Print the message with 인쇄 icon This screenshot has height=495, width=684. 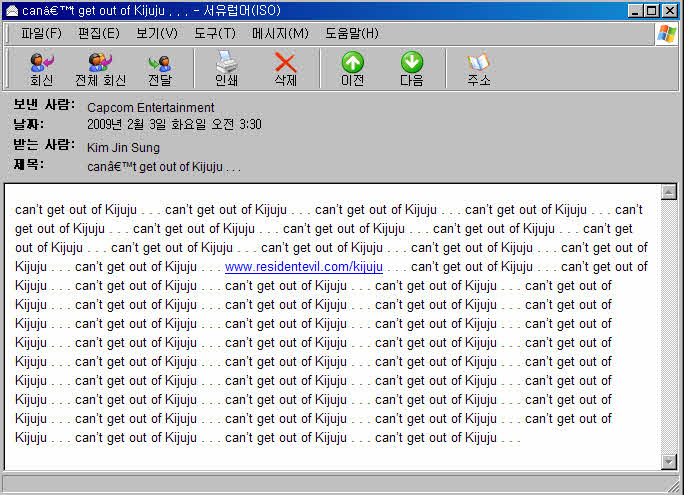click(x=226, y=69)
